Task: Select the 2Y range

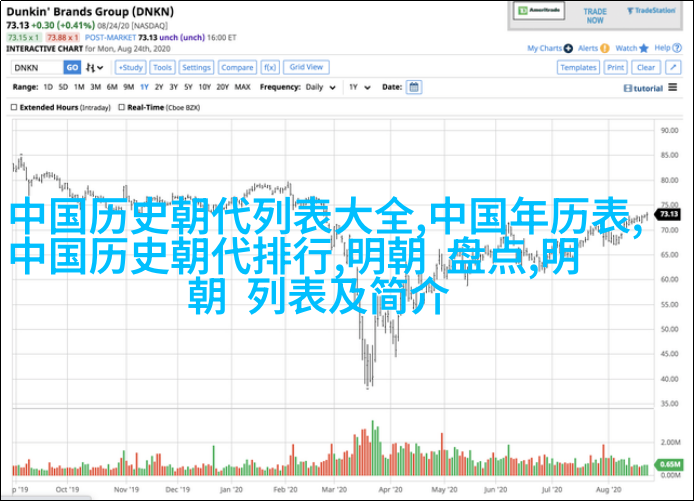Action: [x=159, y=87]
